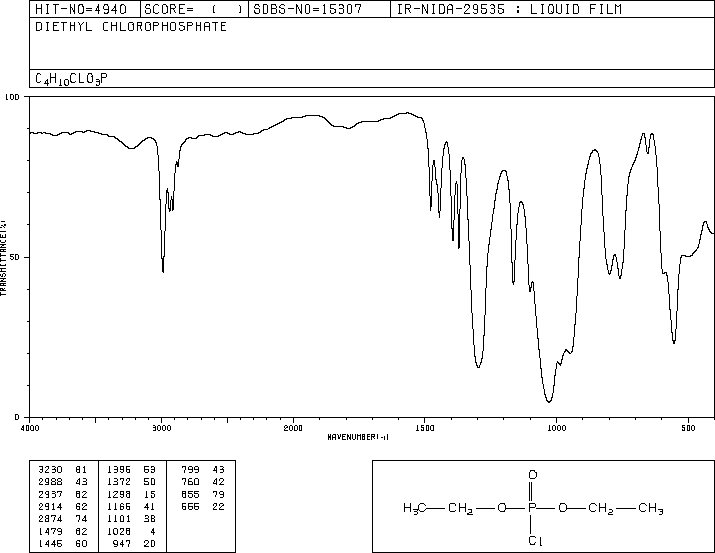The width and height of the screenshot is (715, 553).
Task: Click the deepest spectrum trough near 1028
Action: point(549,401)
